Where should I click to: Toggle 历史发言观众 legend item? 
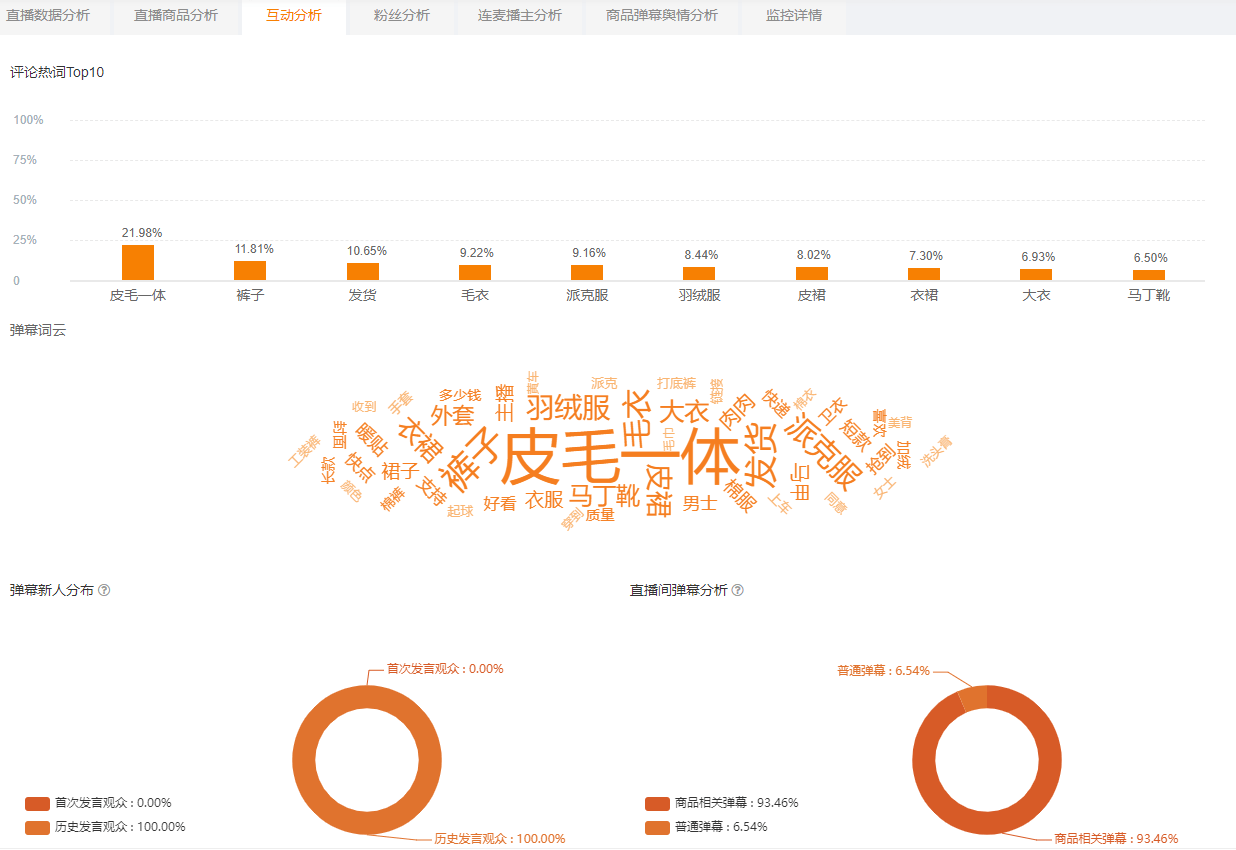pyautogui.click(x=105, y=827)
